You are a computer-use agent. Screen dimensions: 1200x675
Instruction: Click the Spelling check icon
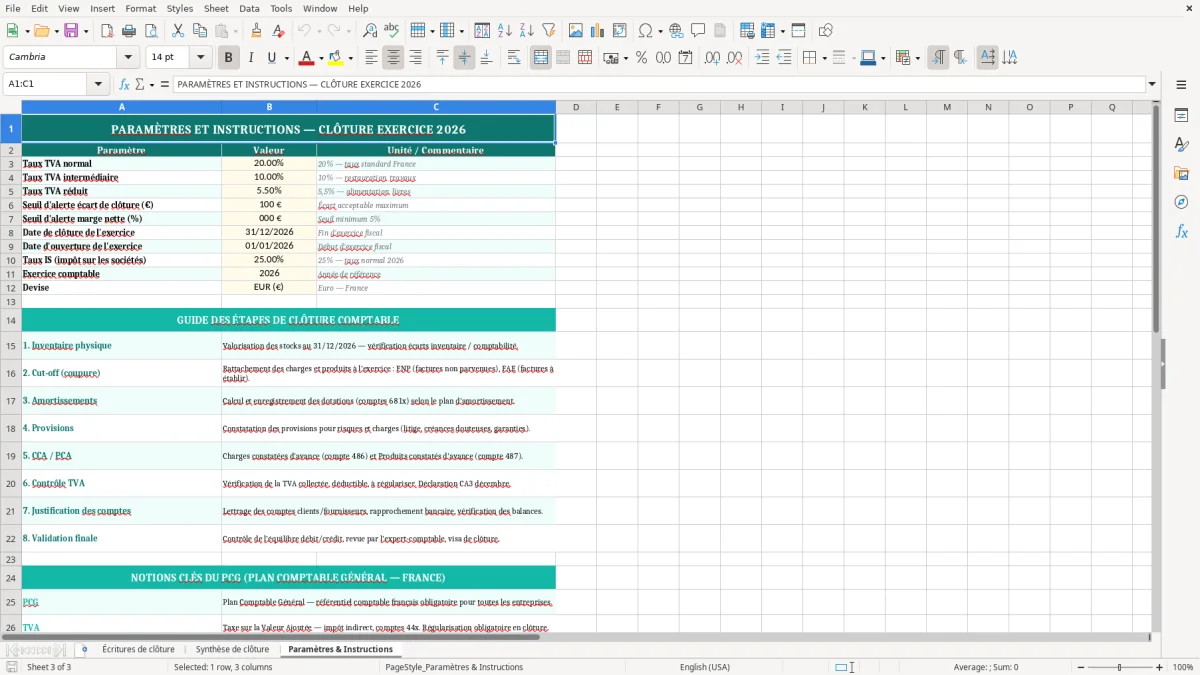pyautogui.click(x=392, y=31)
